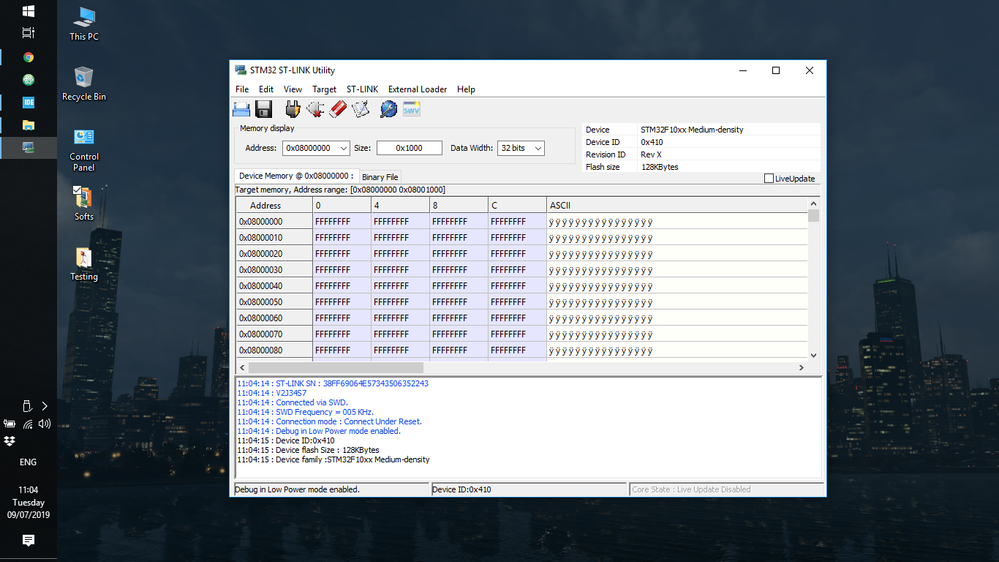Open the Target menu
Image resolution: width=999 pixels, height=562 pixels.
[324, 89]
